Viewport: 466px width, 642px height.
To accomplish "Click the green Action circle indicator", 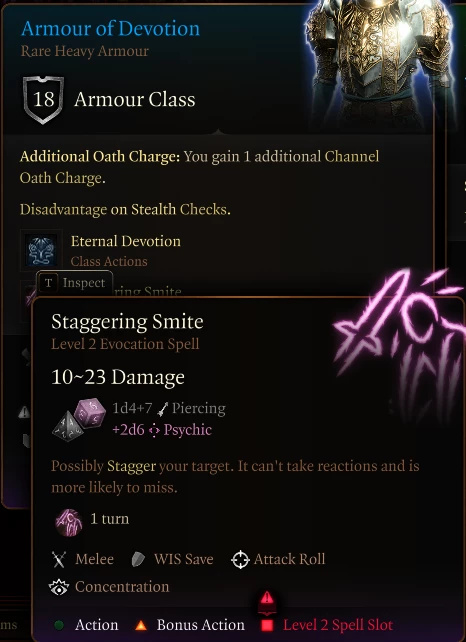I will coord(59,625).
